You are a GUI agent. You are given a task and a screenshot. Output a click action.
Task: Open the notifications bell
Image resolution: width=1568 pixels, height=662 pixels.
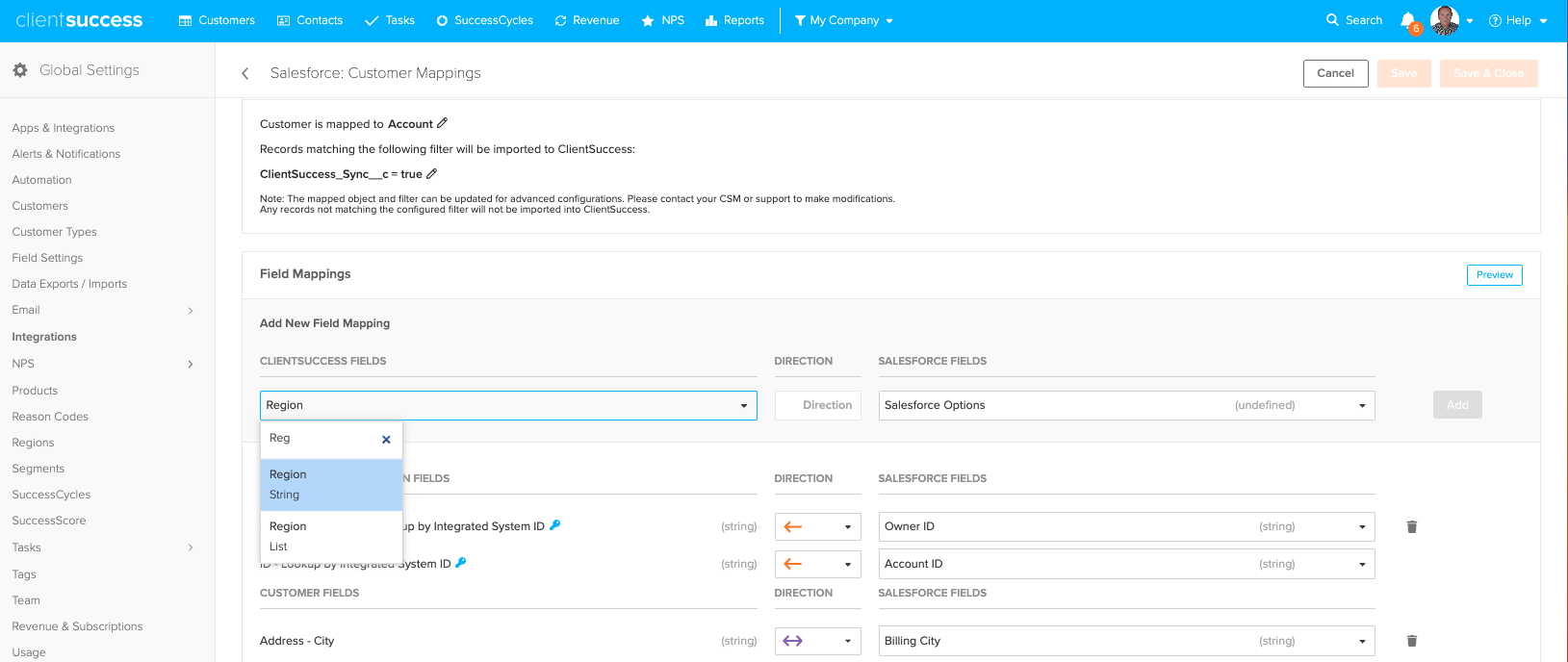tap(1408, 20)
